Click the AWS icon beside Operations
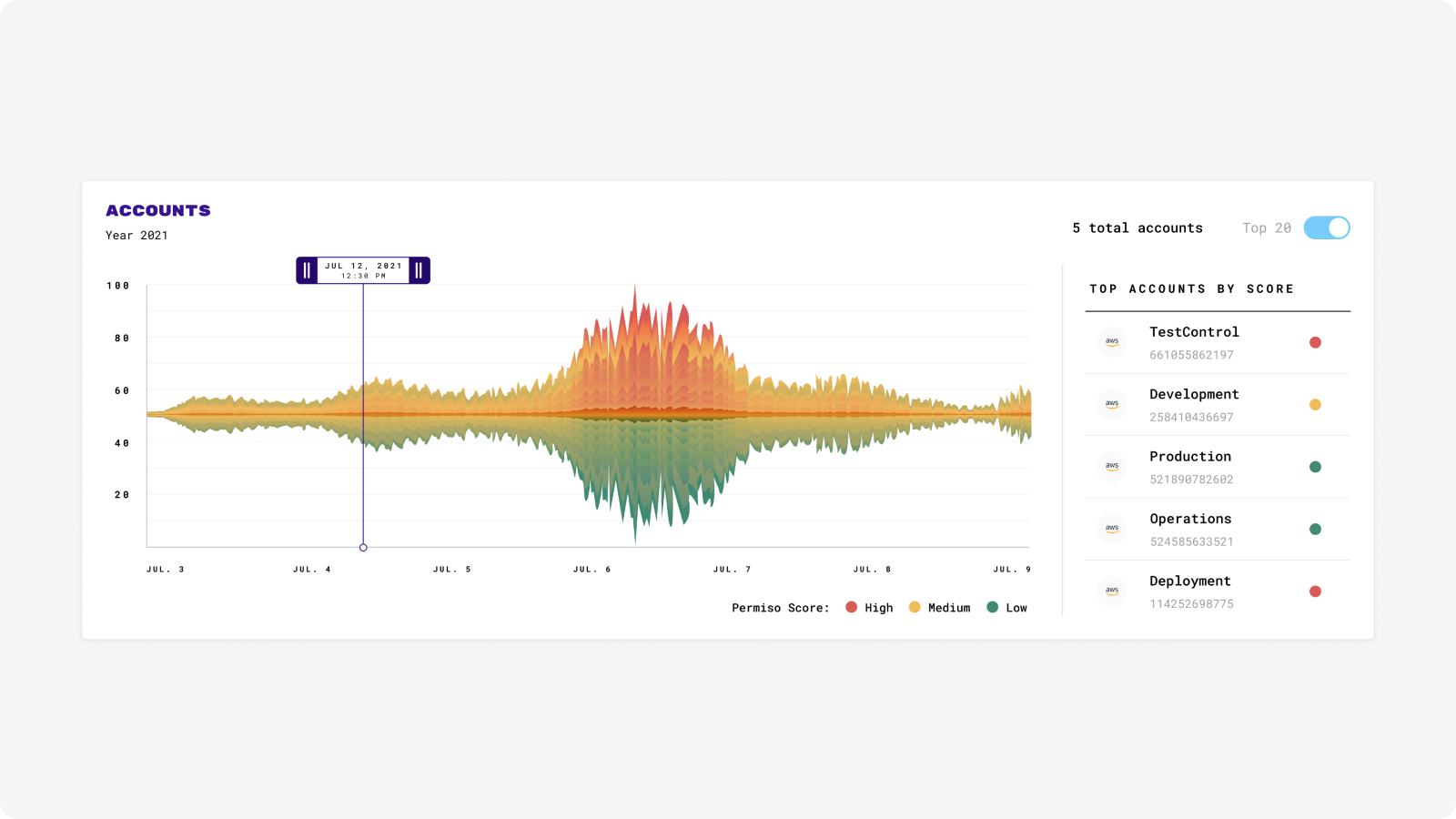The width and height of the screenshot is (1456, 819). tap(1111, 529)
